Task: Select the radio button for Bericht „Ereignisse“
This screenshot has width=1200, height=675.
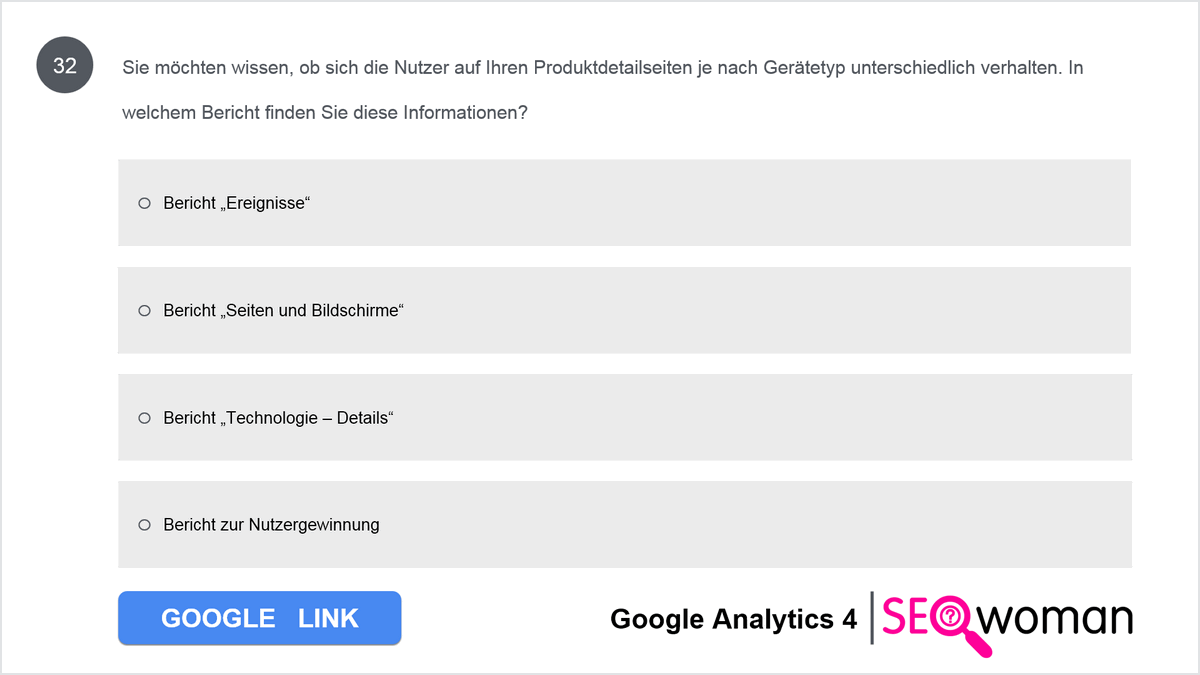Action: (x=144, y=203)
